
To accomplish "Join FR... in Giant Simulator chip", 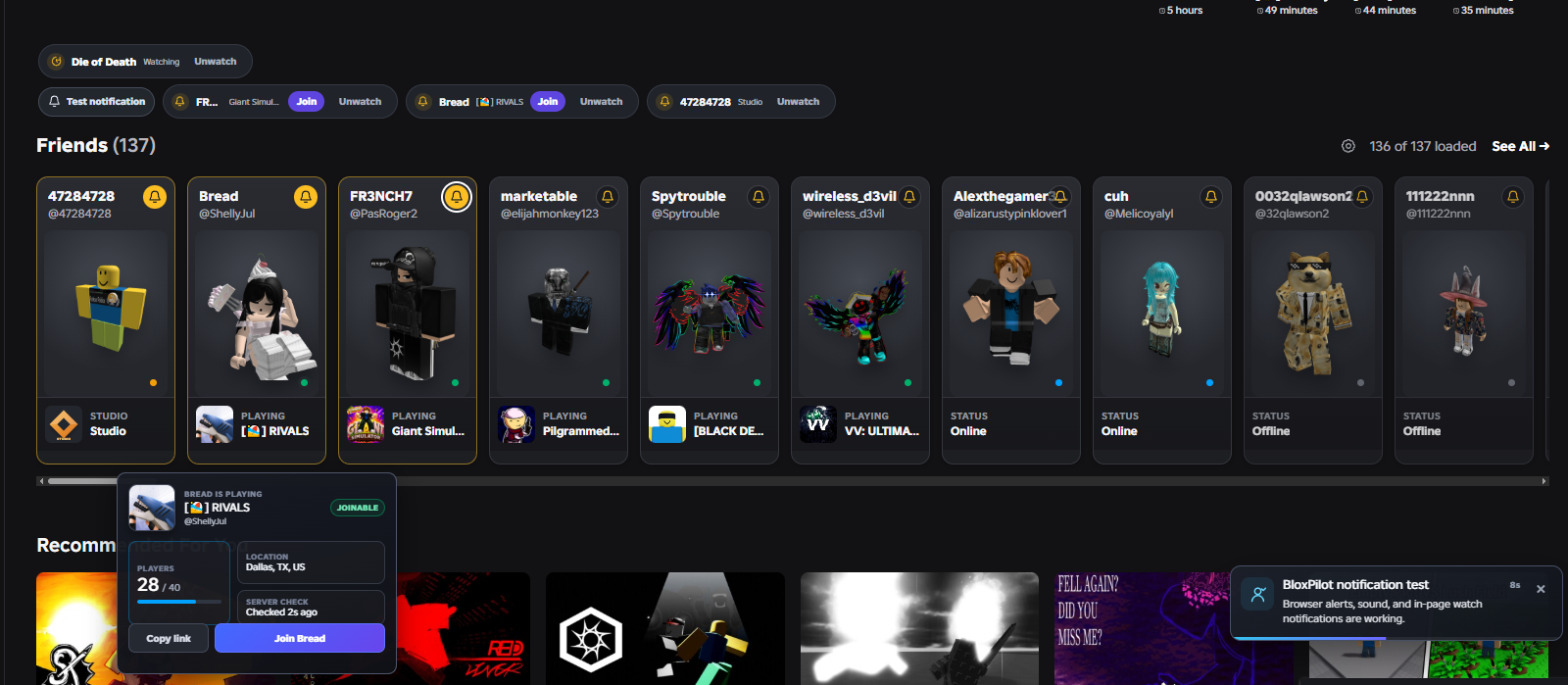I will tap(307, 102).
